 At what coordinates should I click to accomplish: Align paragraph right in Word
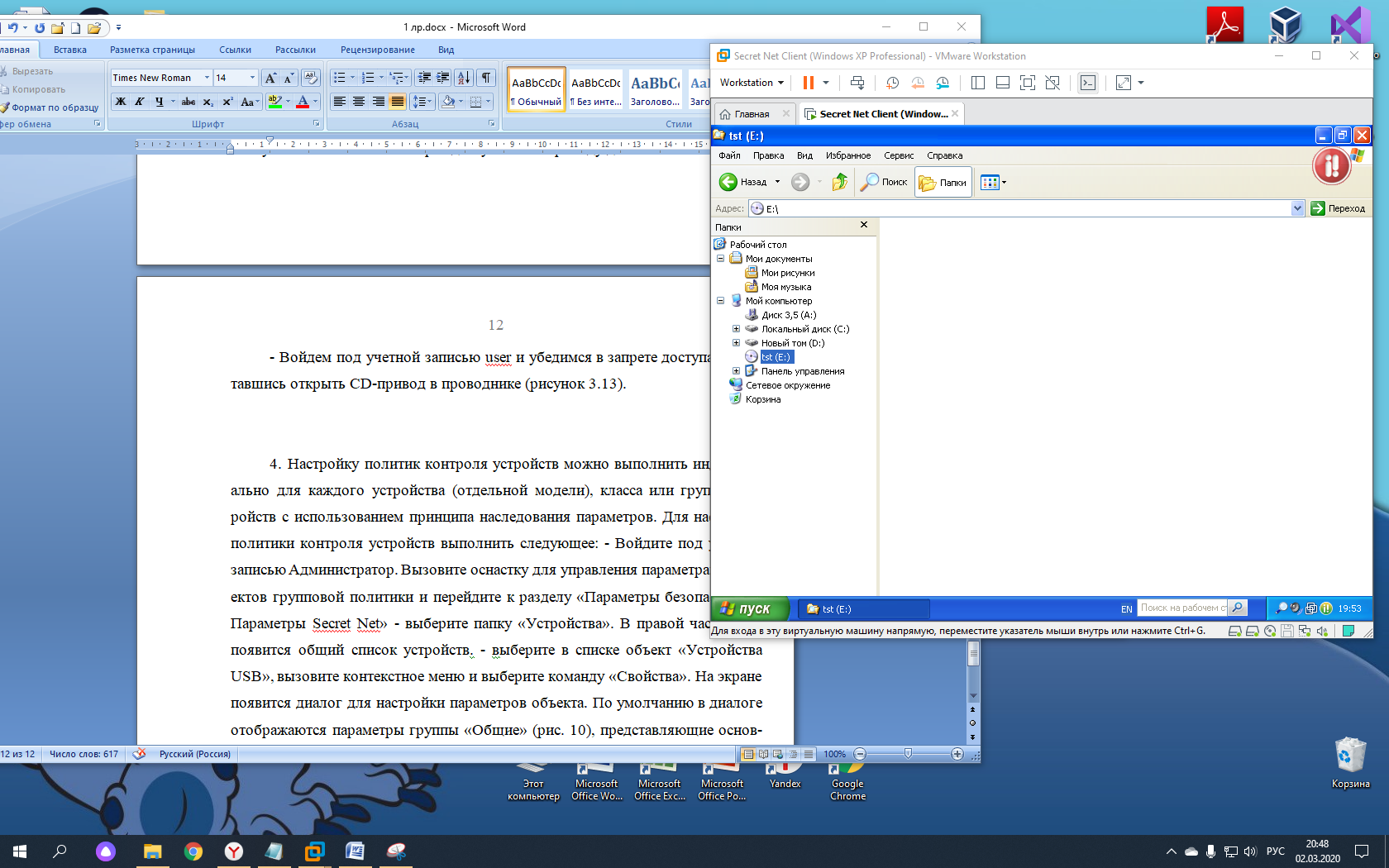(378, 102)
